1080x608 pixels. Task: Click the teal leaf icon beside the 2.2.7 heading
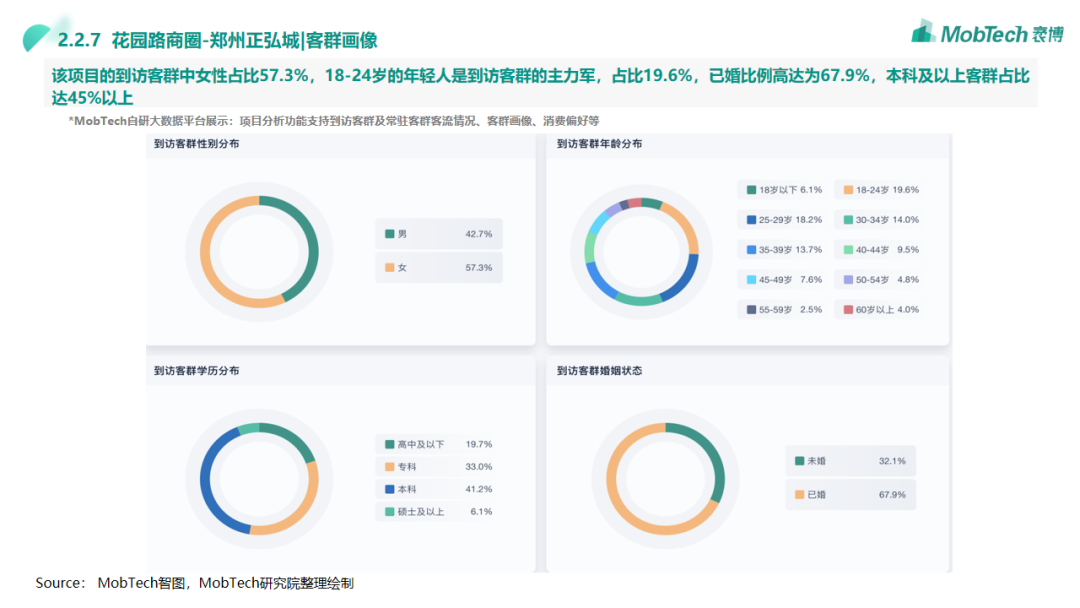click(x=38, y=38)
